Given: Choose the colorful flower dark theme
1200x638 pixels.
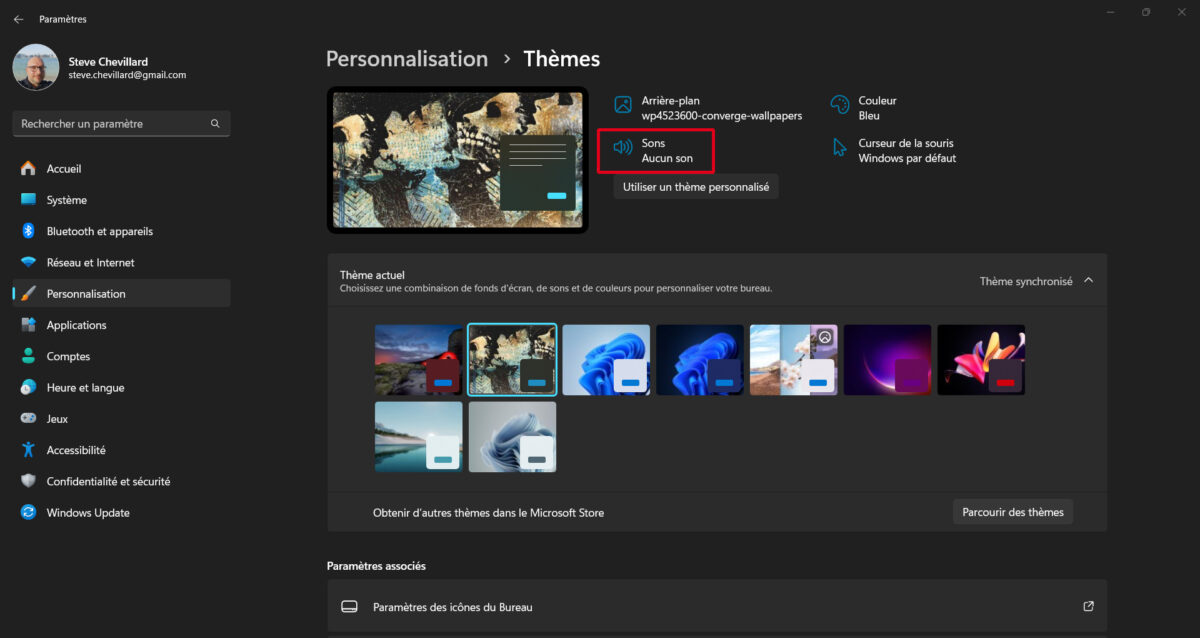Looking at the screenshot, I should click(981, 360).
